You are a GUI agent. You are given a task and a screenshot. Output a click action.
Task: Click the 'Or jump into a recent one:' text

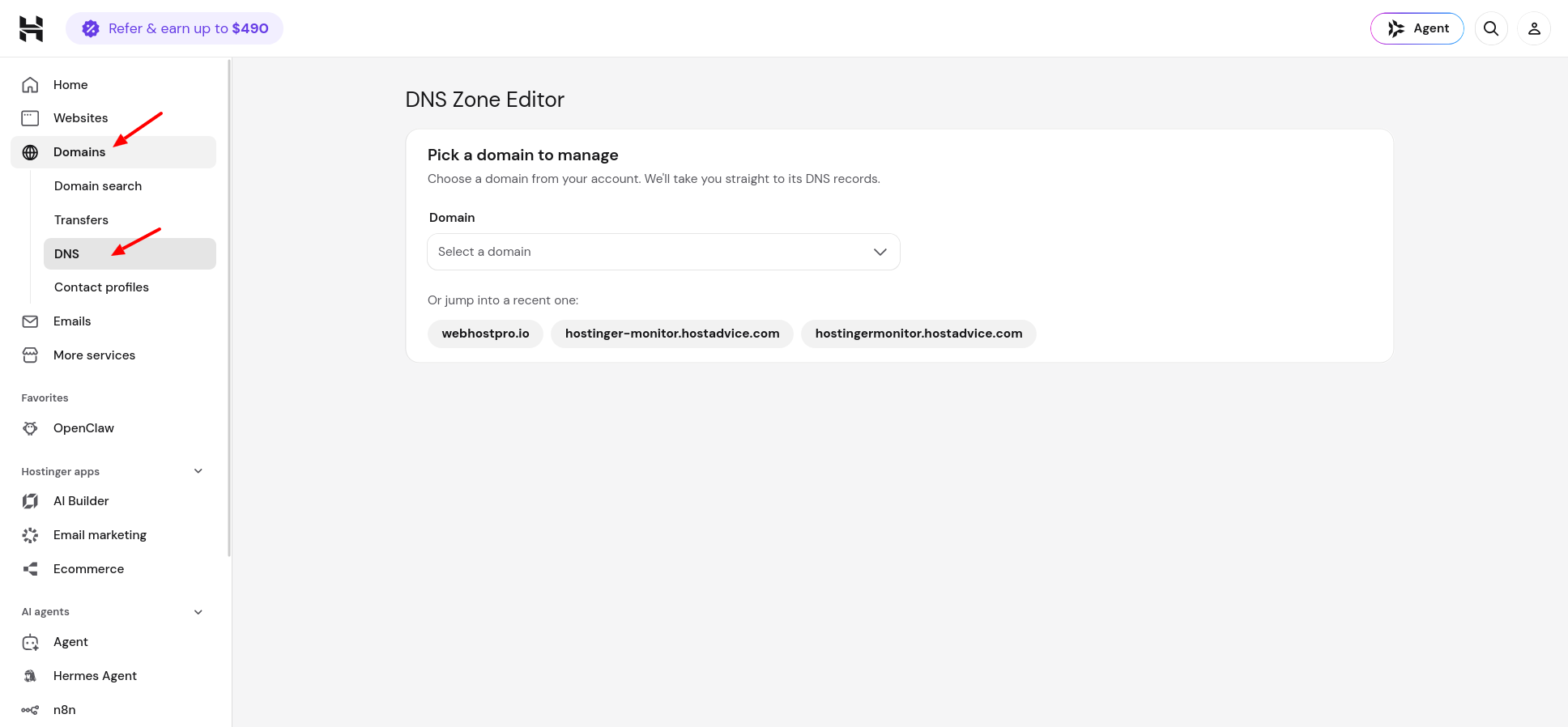point(503,300)
